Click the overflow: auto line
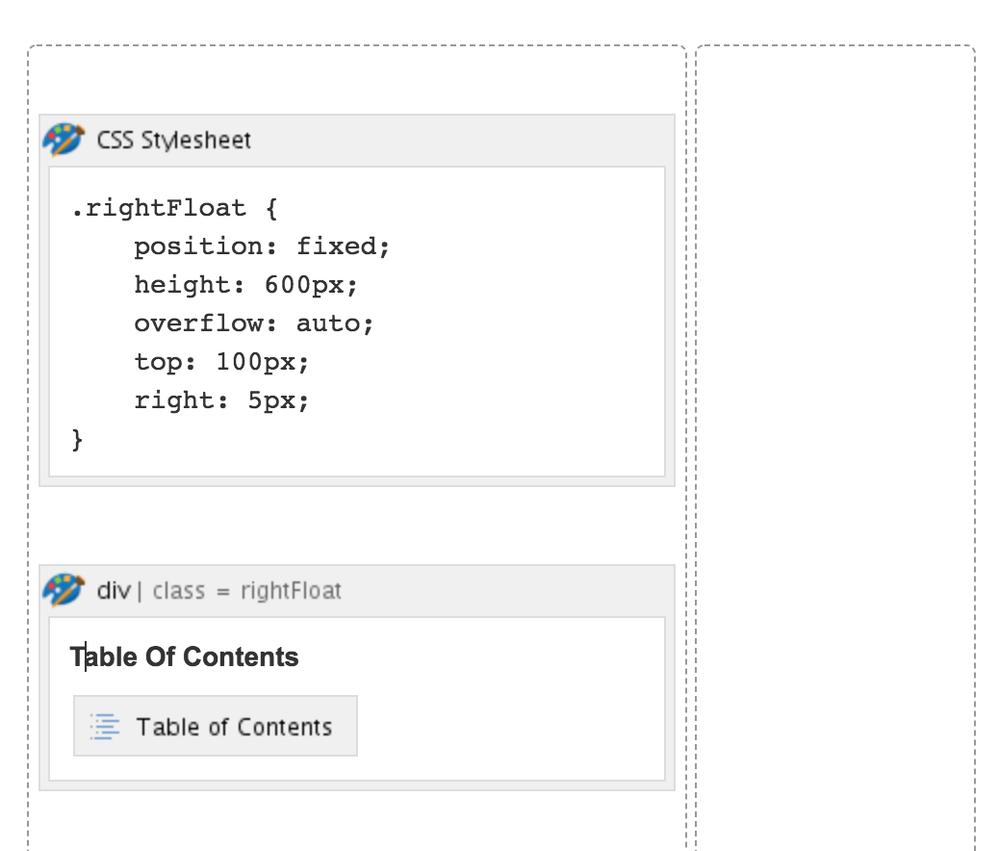Screen dimensions: 999x851 254,324
